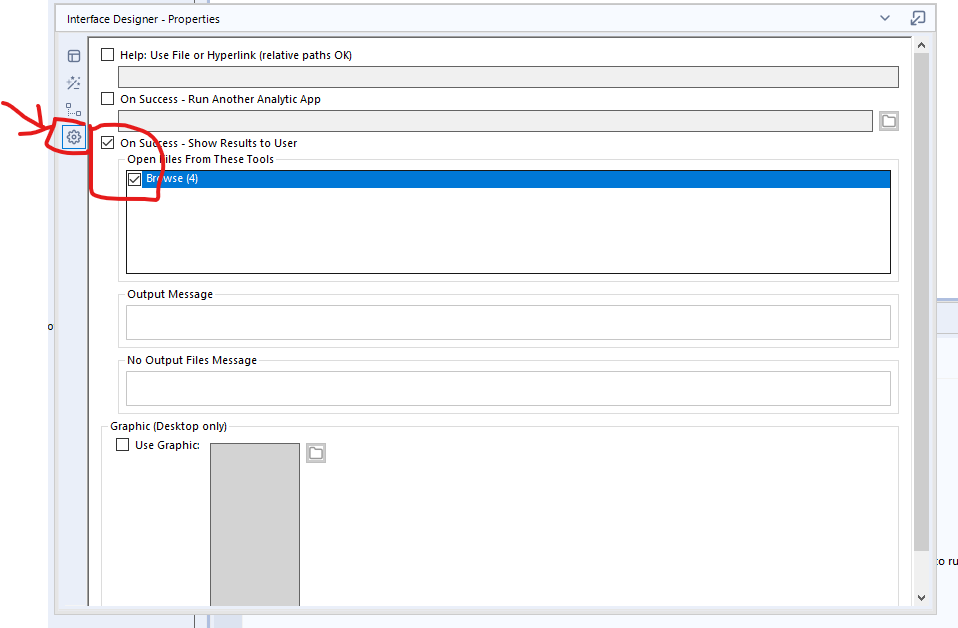Open the Tree view in Interface Designer

(x=73, y=110)
